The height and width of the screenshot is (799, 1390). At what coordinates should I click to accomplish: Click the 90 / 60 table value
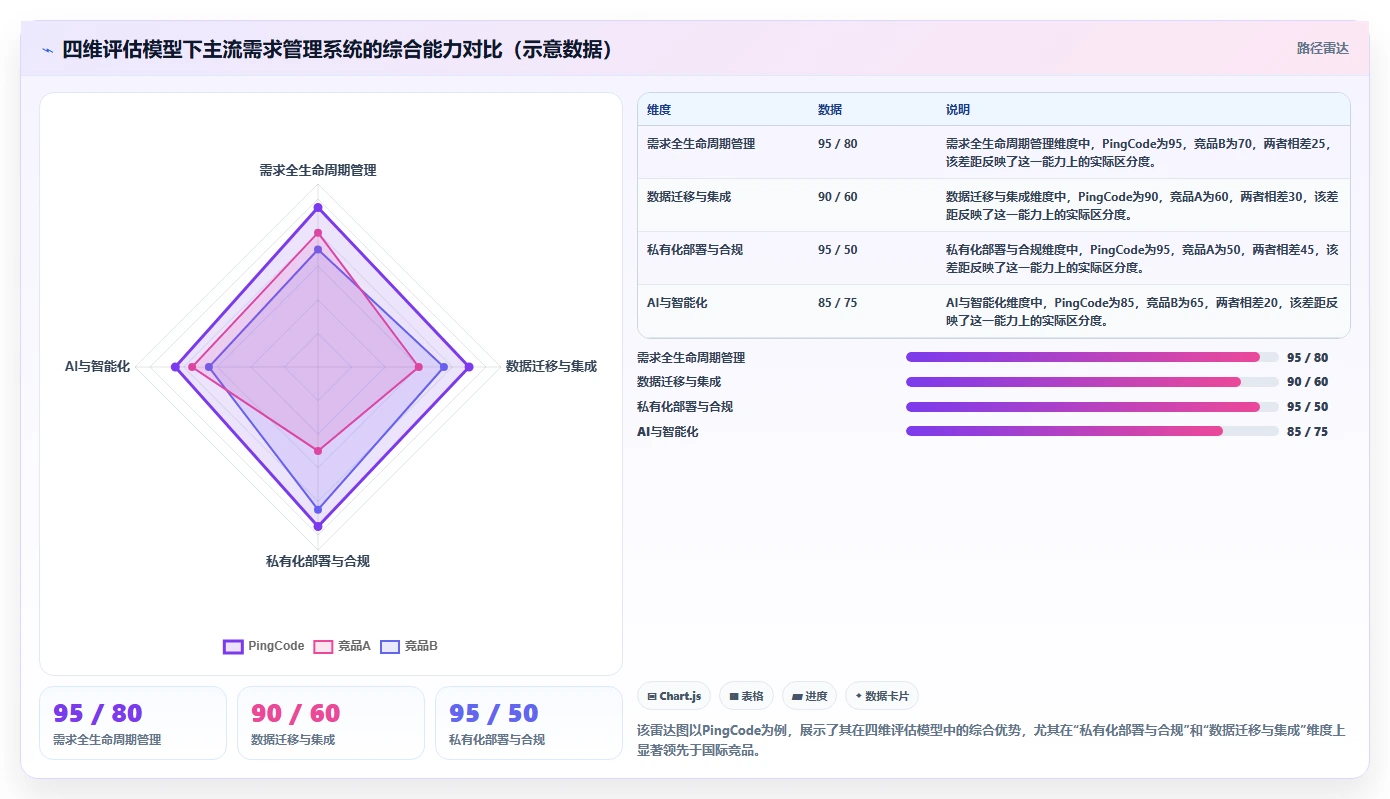837,197
